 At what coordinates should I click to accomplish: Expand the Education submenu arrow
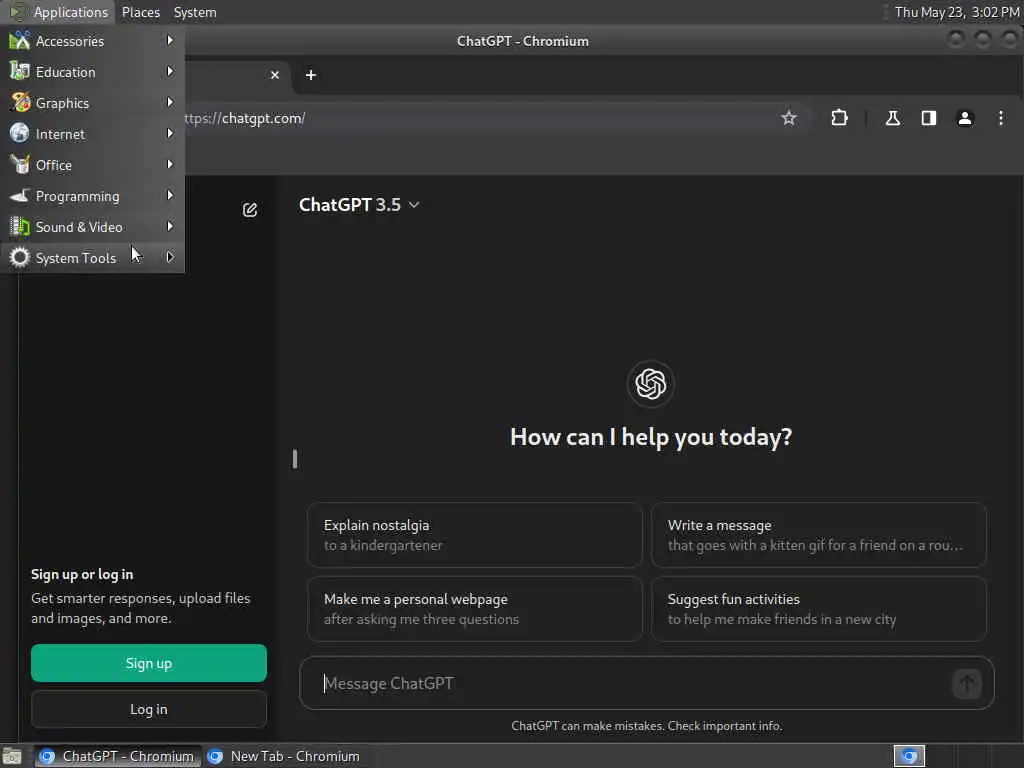170,71
